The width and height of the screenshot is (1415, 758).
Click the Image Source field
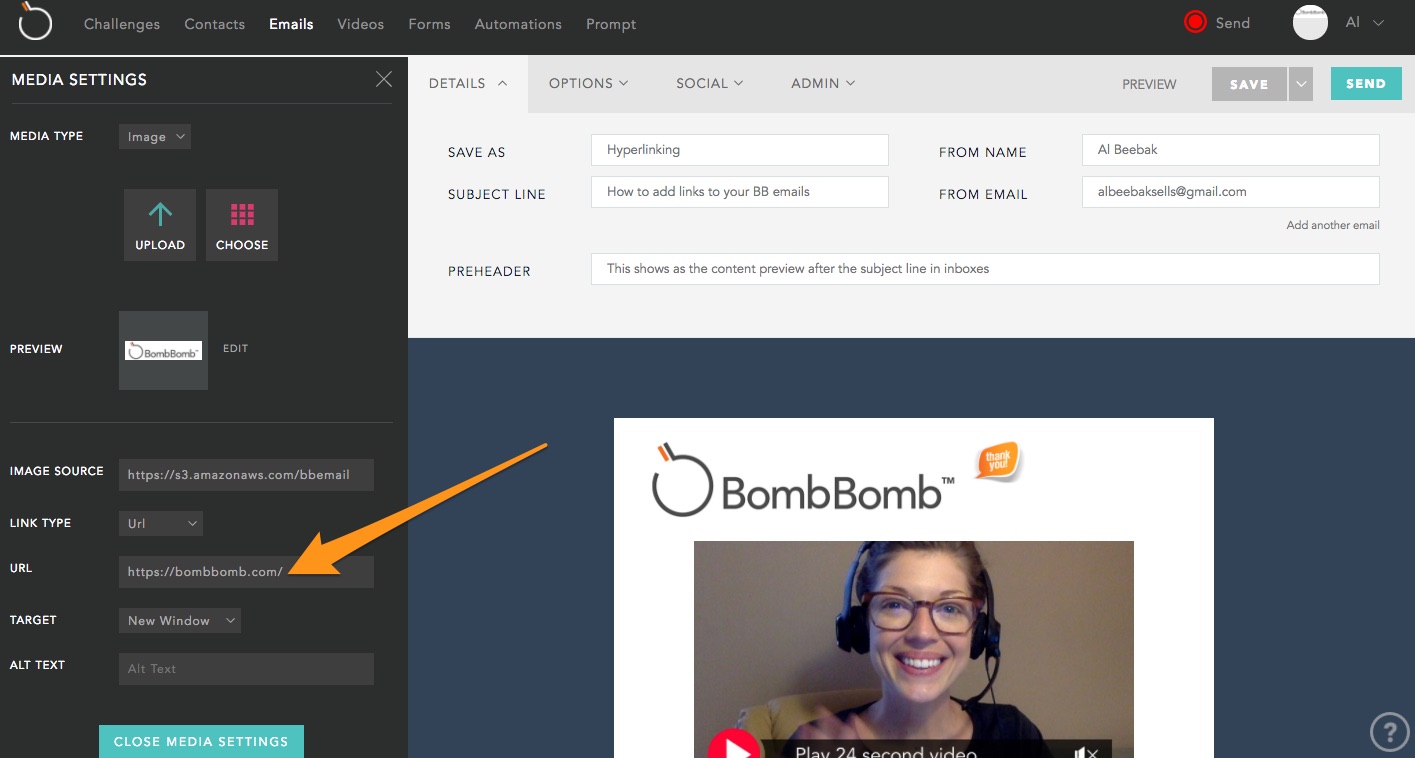pos(246,475)
